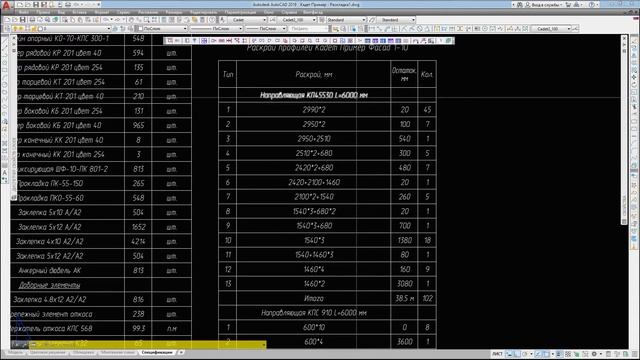
Task: Open the ПоСлою lineweight dropdown
Action: tap(266, 29)
